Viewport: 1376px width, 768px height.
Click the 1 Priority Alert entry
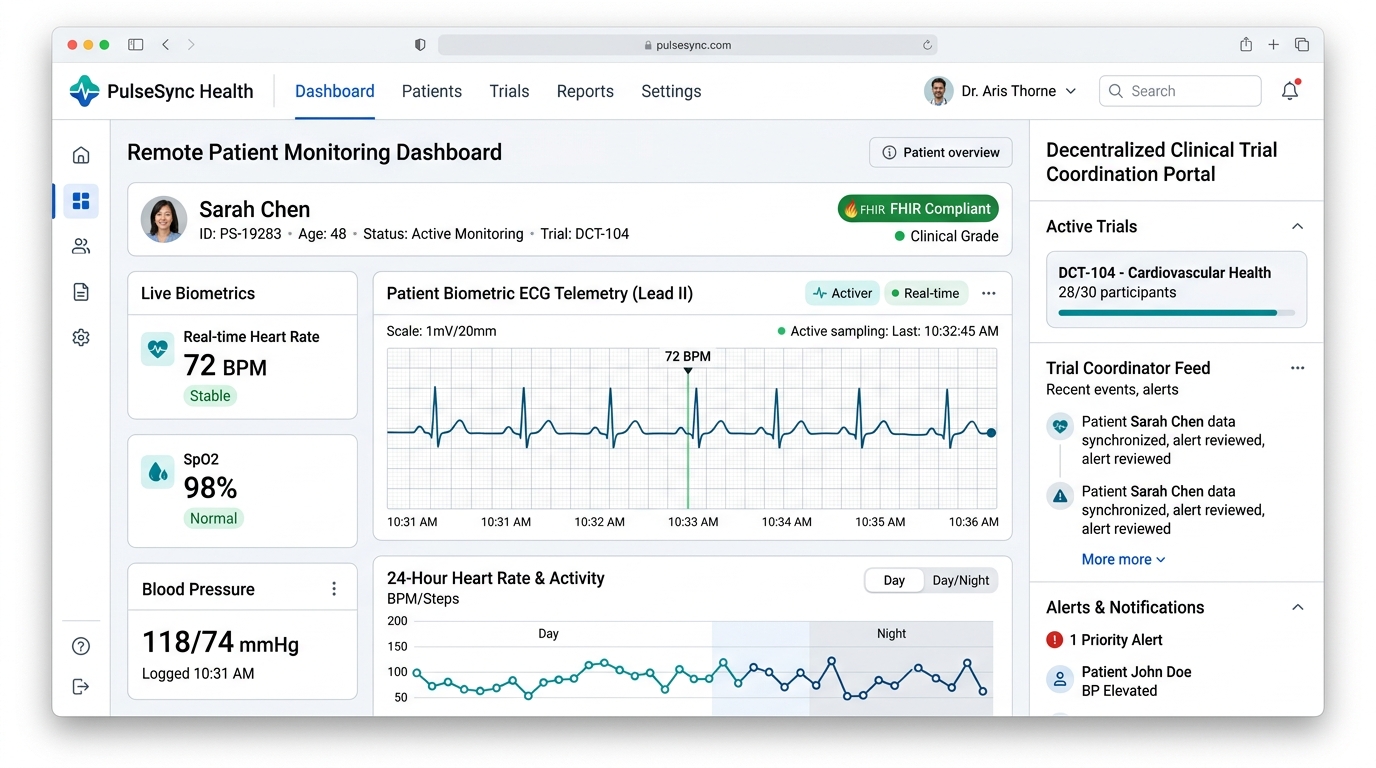1104,640
